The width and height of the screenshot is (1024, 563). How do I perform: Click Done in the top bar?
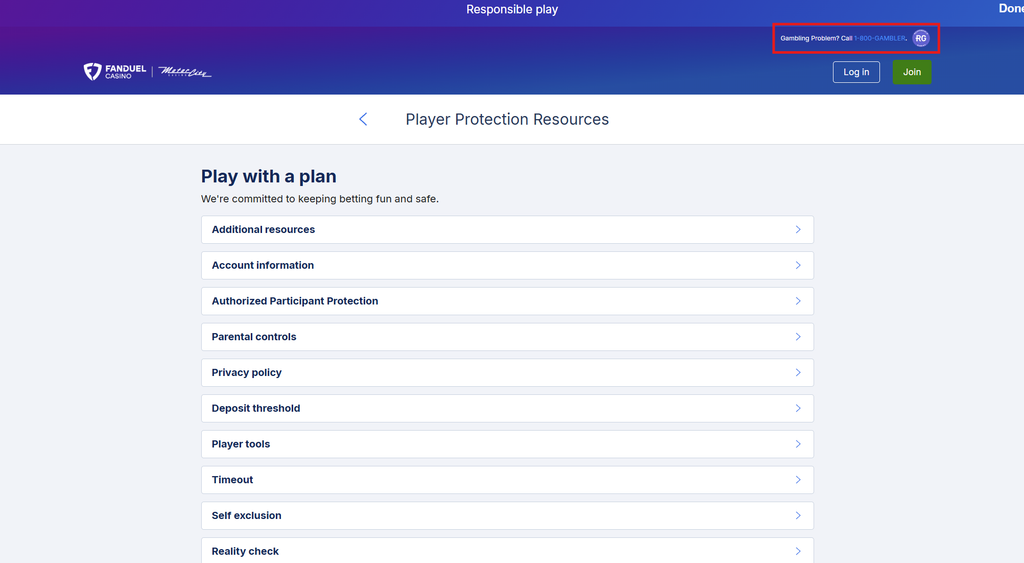[x=1011, y=8]
